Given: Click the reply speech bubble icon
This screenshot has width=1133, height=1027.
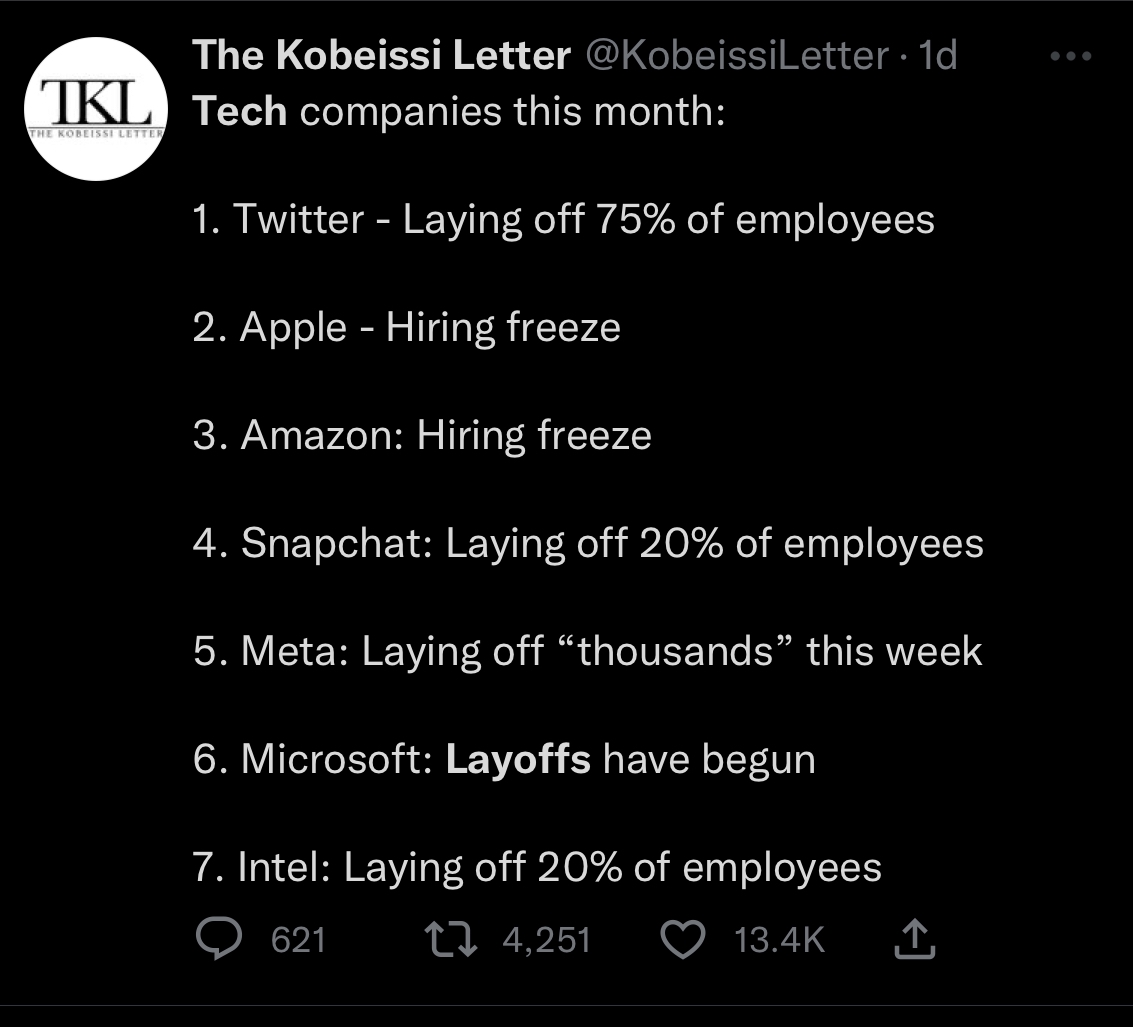Looking at the screenshot, I should [219, 939].
